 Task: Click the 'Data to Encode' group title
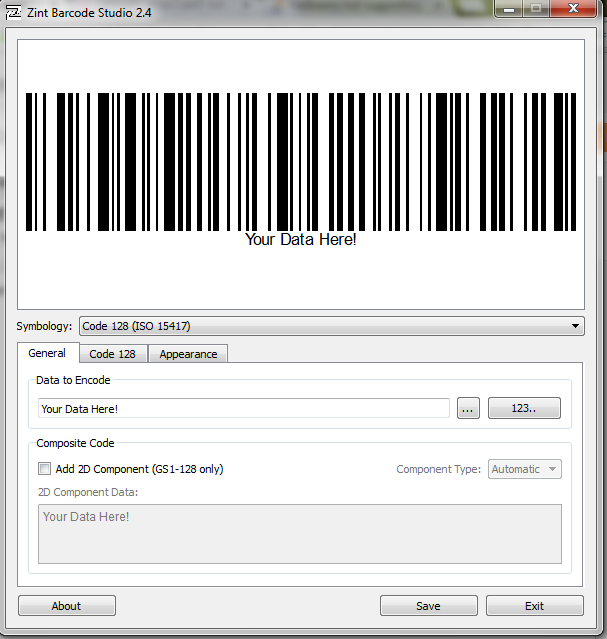(x=73, y=380)
